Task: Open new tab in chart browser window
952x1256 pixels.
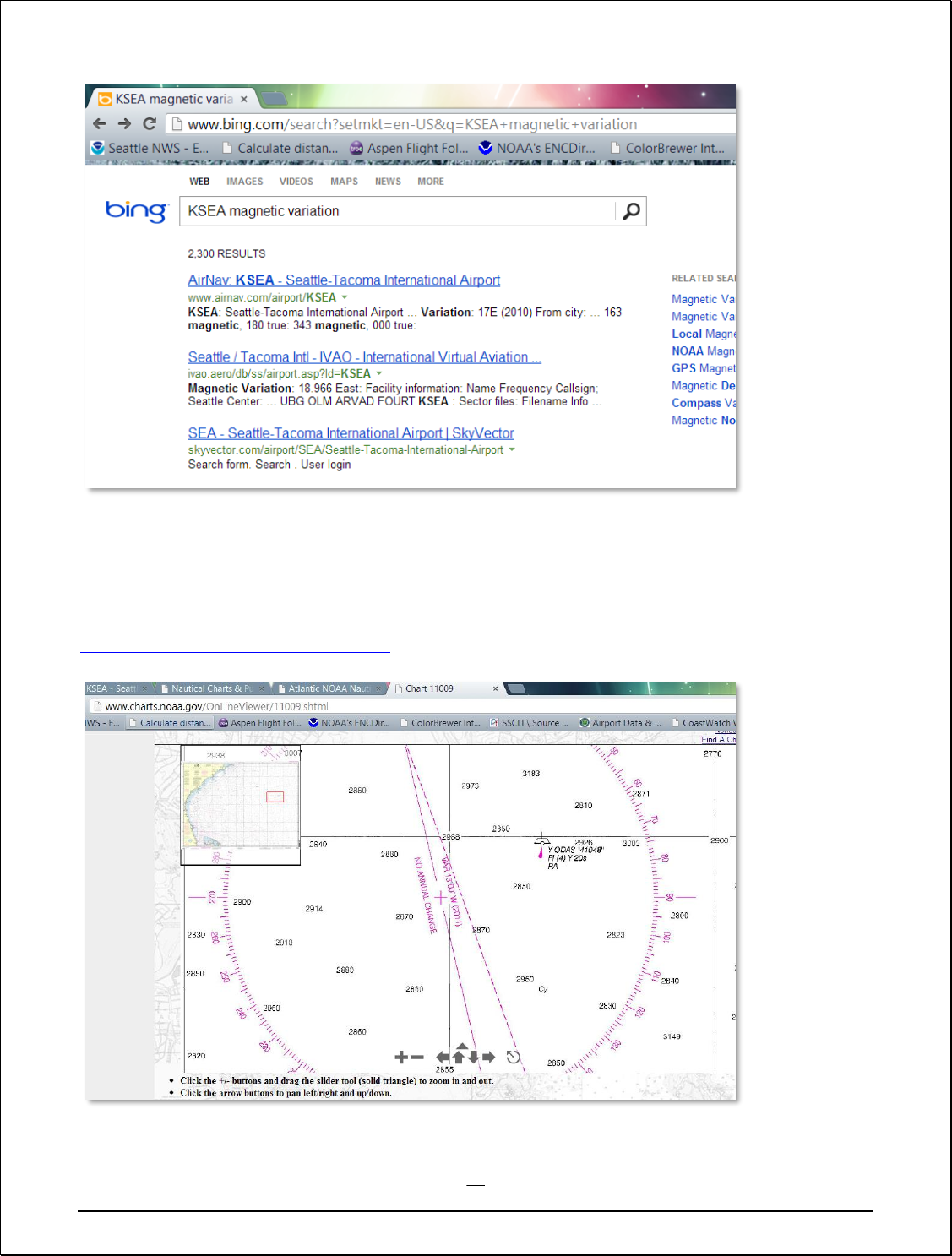Action: 516,688
